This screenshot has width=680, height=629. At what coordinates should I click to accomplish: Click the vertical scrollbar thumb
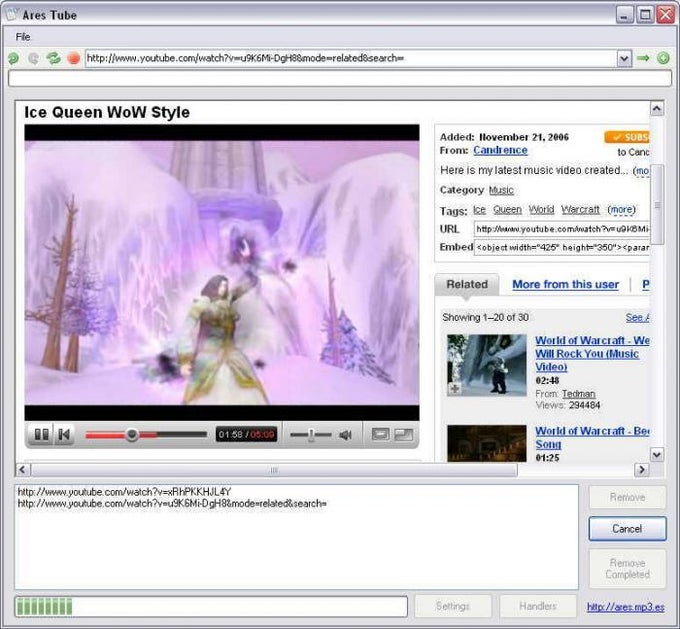657,205
